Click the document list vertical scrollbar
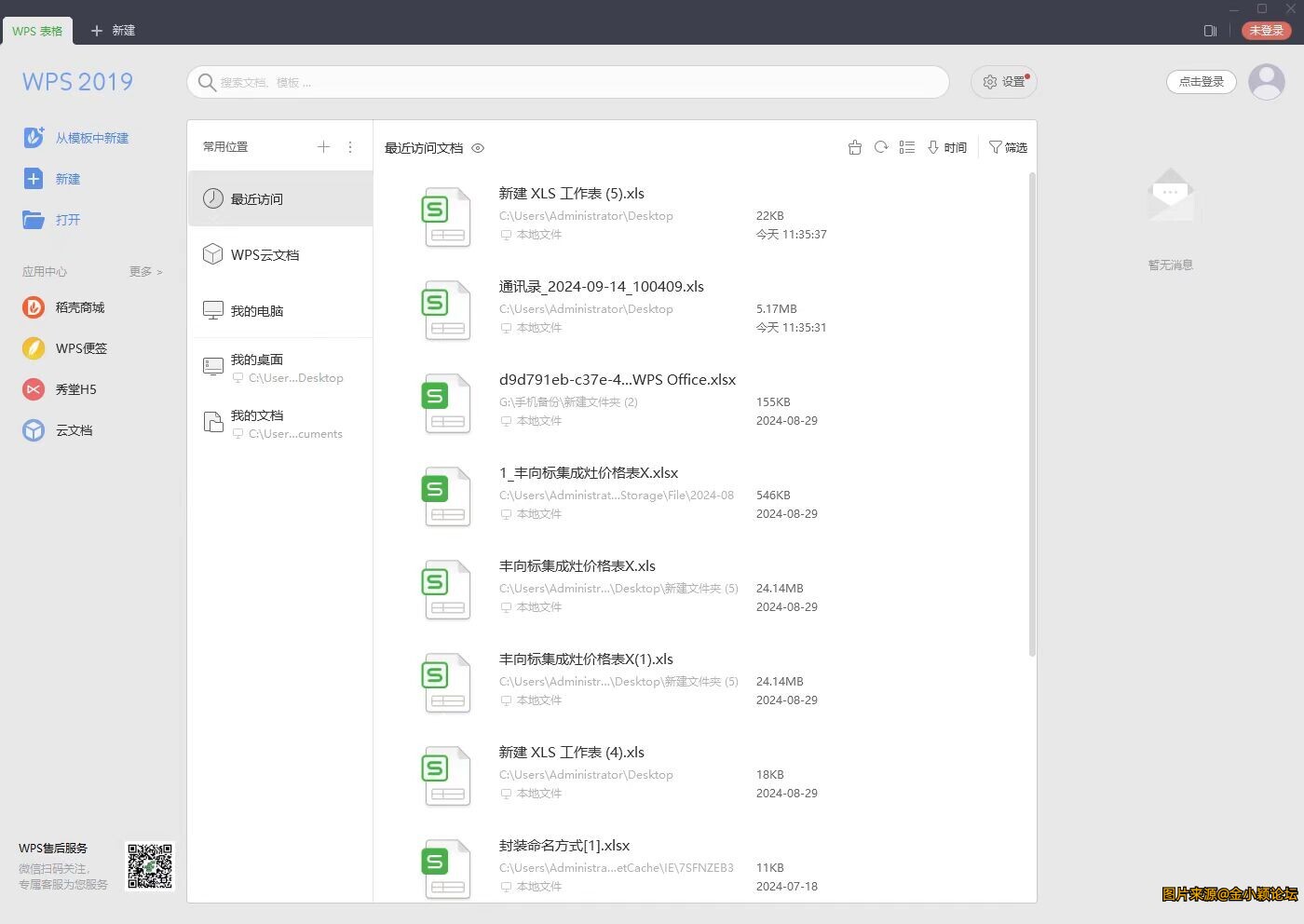Image resolution: width=1304 pixels, height=924 pixels. pos(1032,414)
